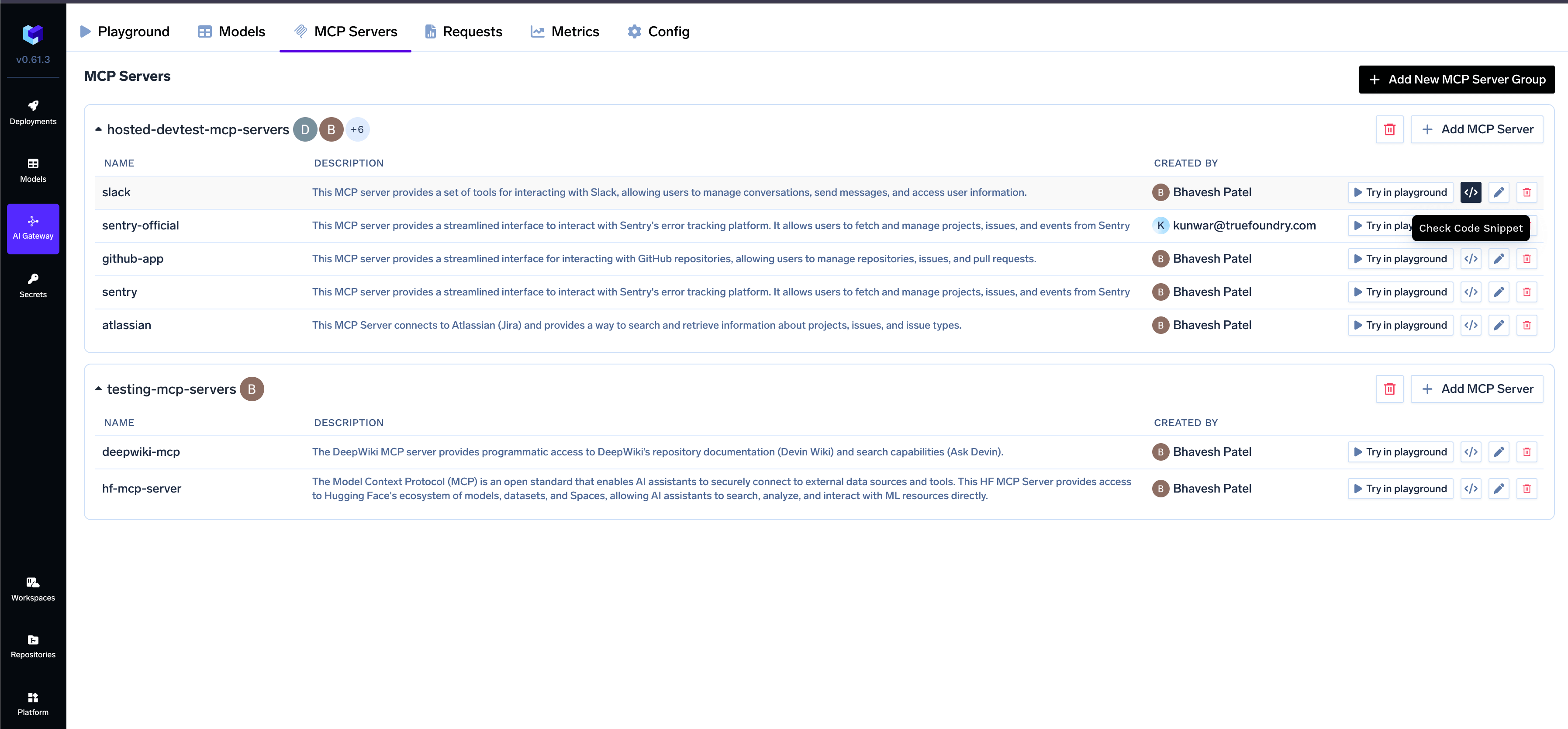Add MCP Server to hosted-devtest-mcp-servers
The height and width of the screenshot is (729, 1568).
click(1477, 129)
